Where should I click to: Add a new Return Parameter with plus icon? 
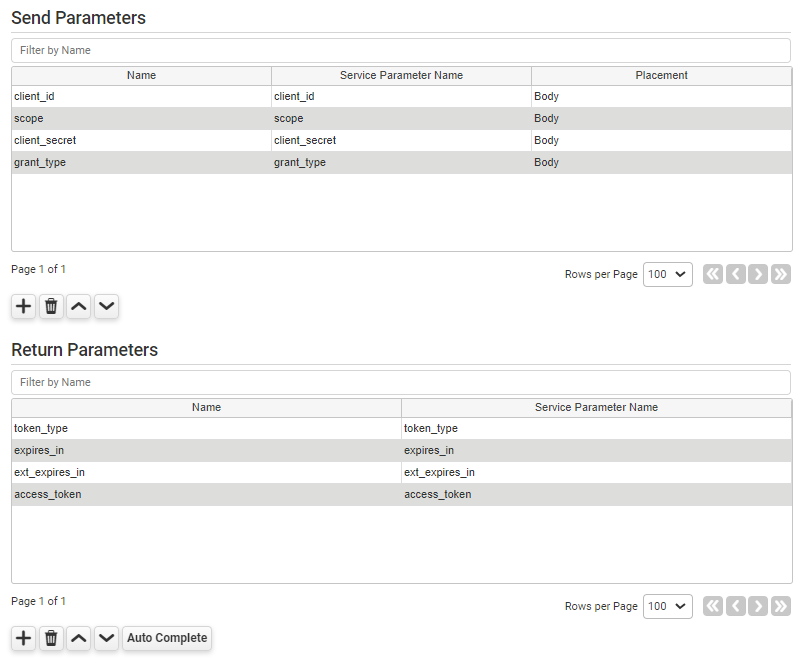(x=23, y=638)
